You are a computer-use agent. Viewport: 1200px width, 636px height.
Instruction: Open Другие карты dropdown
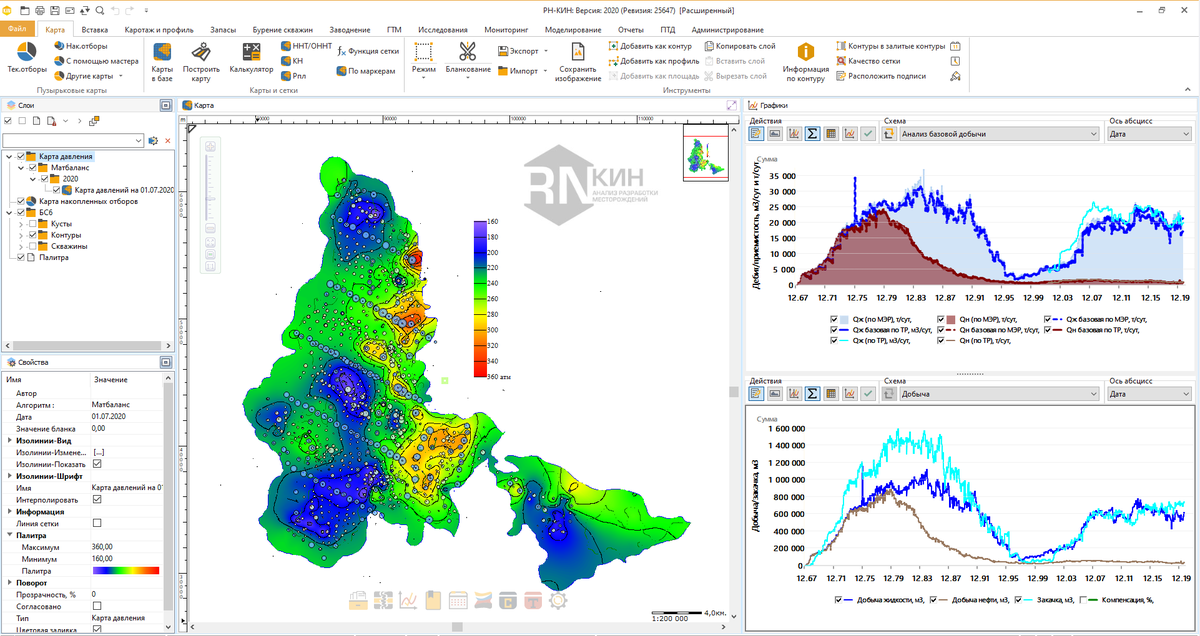[x=88, y=76]
